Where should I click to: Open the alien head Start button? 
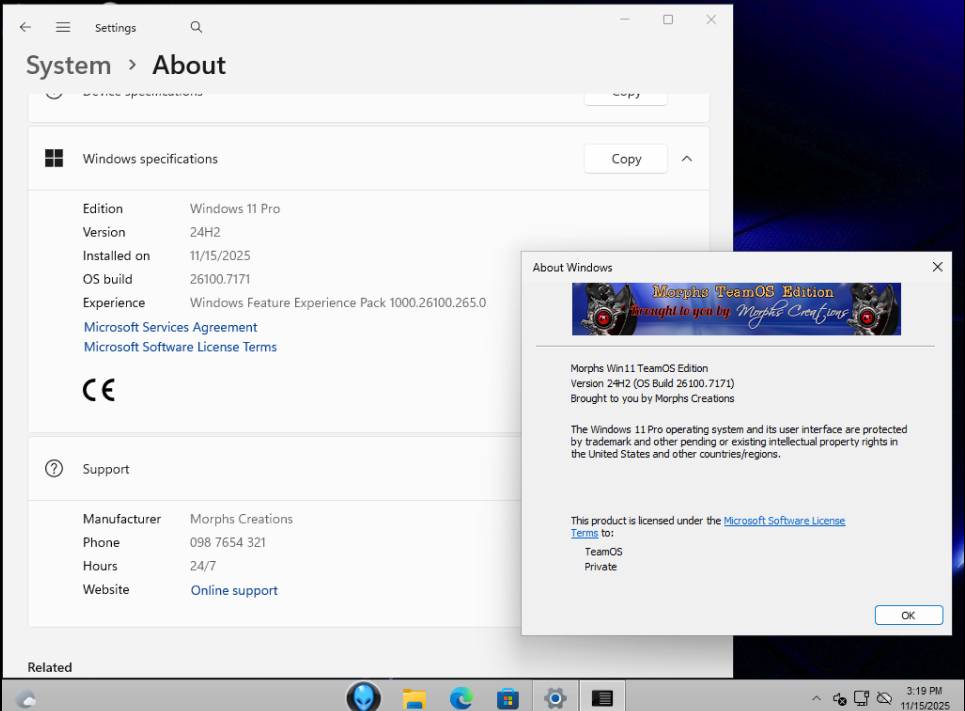pos(363,697)
